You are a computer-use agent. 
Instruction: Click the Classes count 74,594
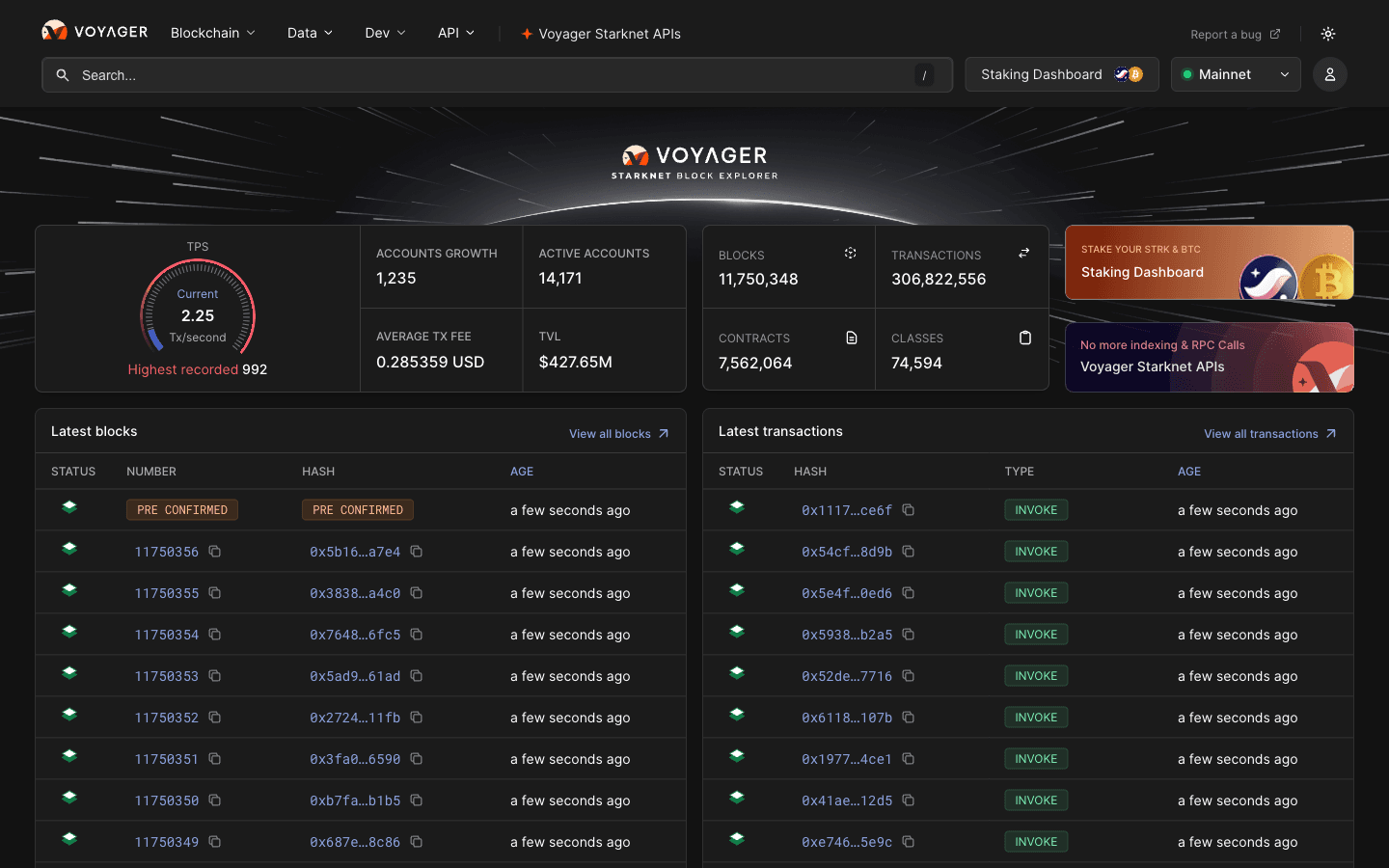pyautogui.click(x=916, y=364)
